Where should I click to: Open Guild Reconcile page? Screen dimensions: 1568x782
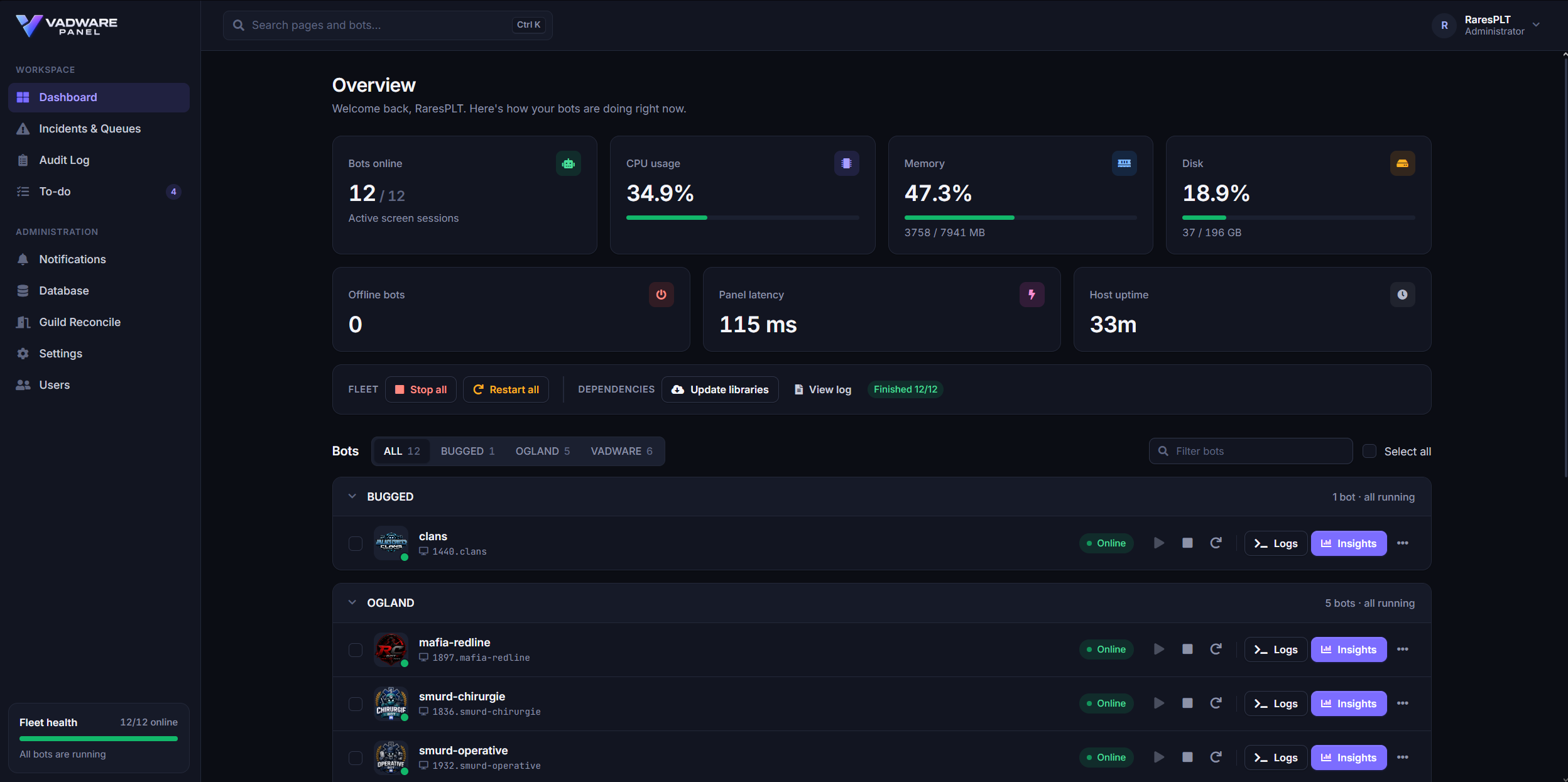tap(99, 322)
